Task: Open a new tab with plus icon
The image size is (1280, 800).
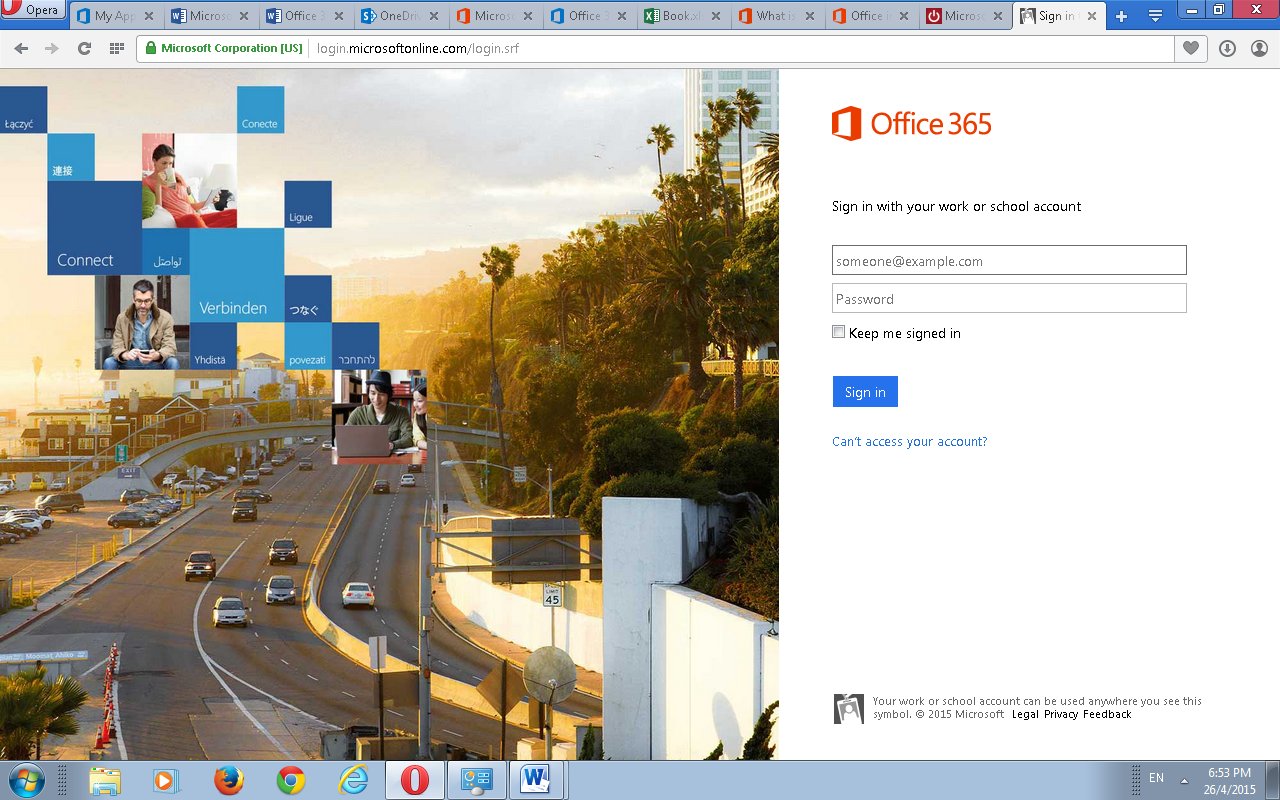Action: coord(1121,16)
